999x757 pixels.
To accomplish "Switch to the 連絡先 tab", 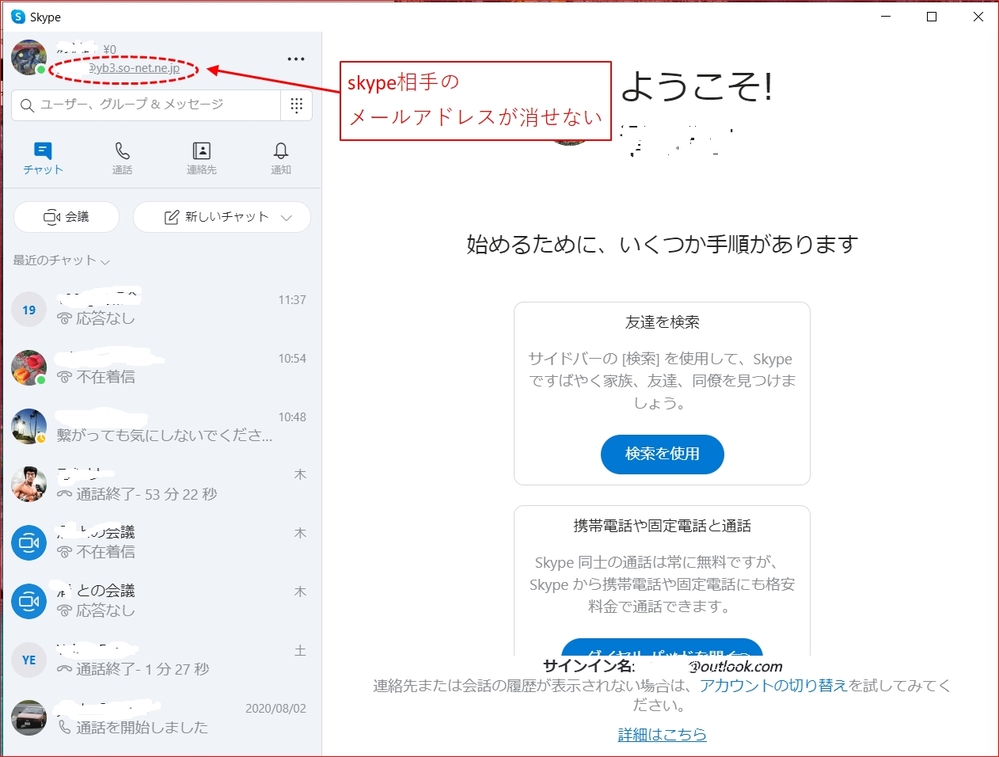I will click(x=201, y=158).
